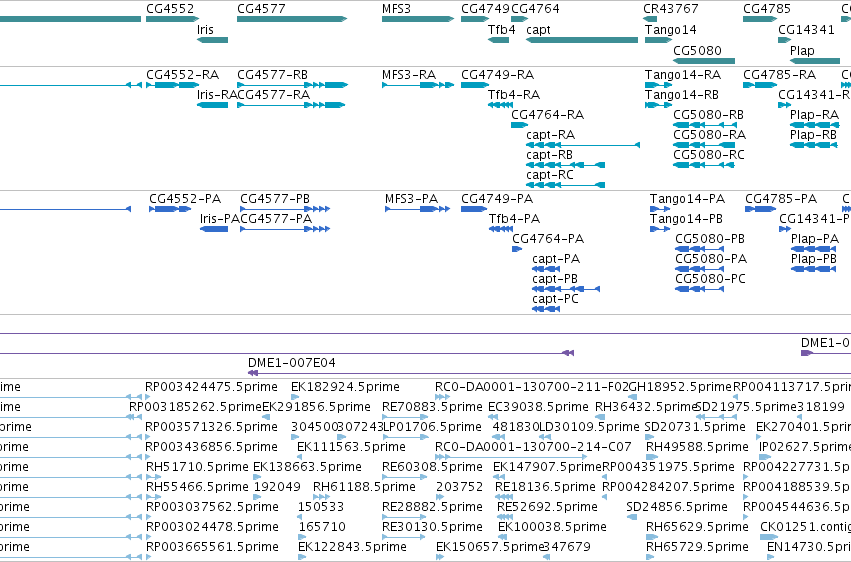Select the CG4577 gene bar
Screen dimensions: 851x562
[x=291, y=19]
